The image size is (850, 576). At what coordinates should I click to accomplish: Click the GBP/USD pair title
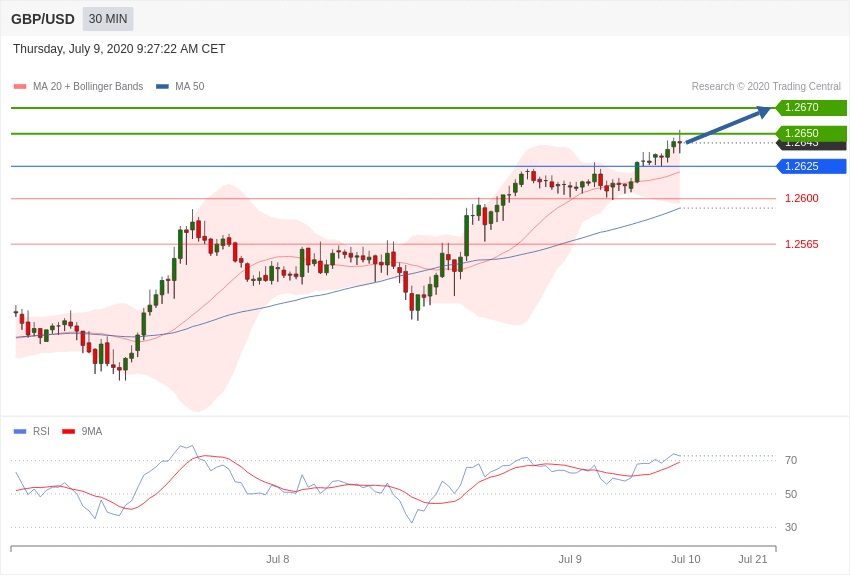click(x=43, y=19)
